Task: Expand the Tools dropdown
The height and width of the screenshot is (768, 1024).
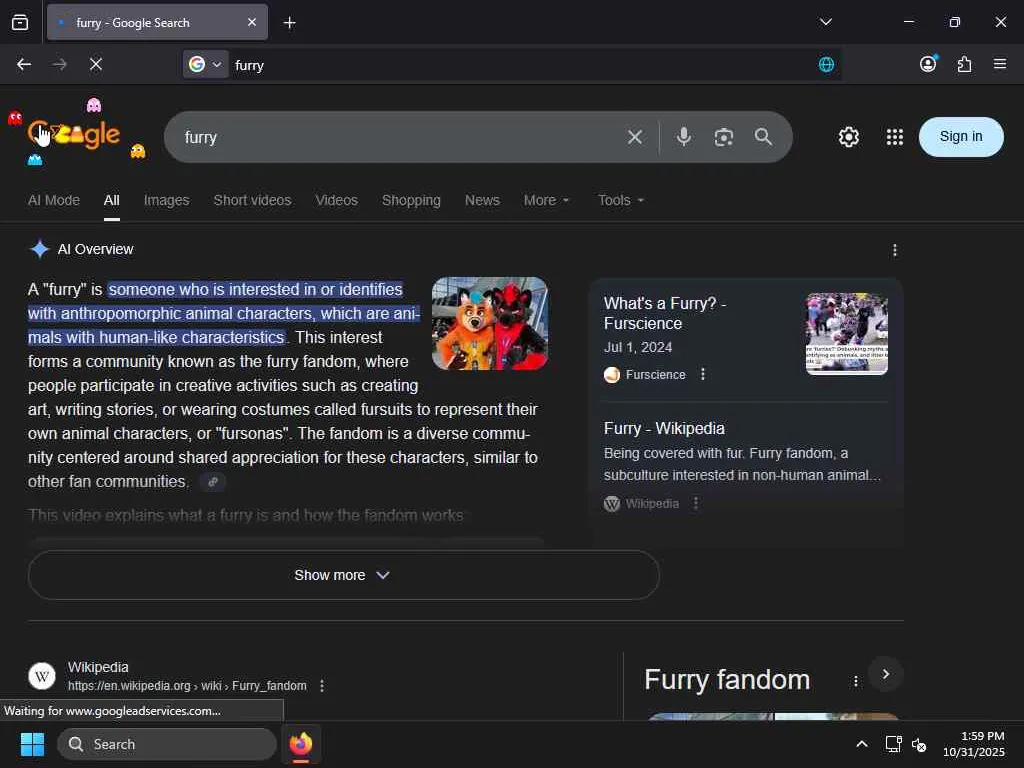Action: pos(620,200)
